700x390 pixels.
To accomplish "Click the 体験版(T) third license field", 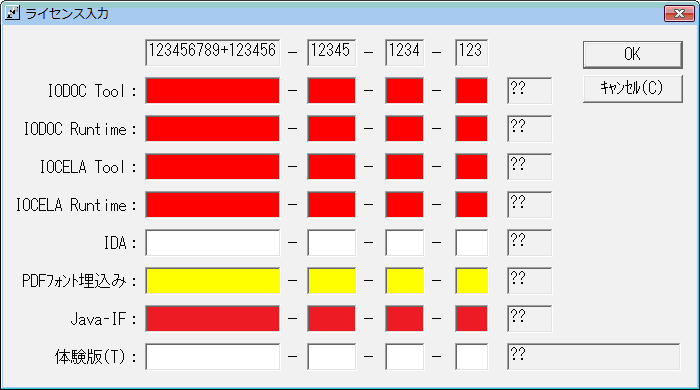I will pos(404,357).
